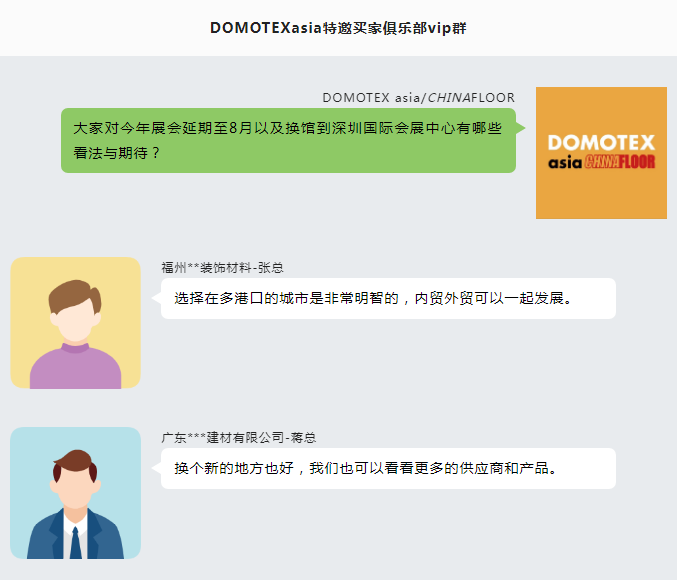
Task: Click the purple sweater on first avatar
Action: 76,366
